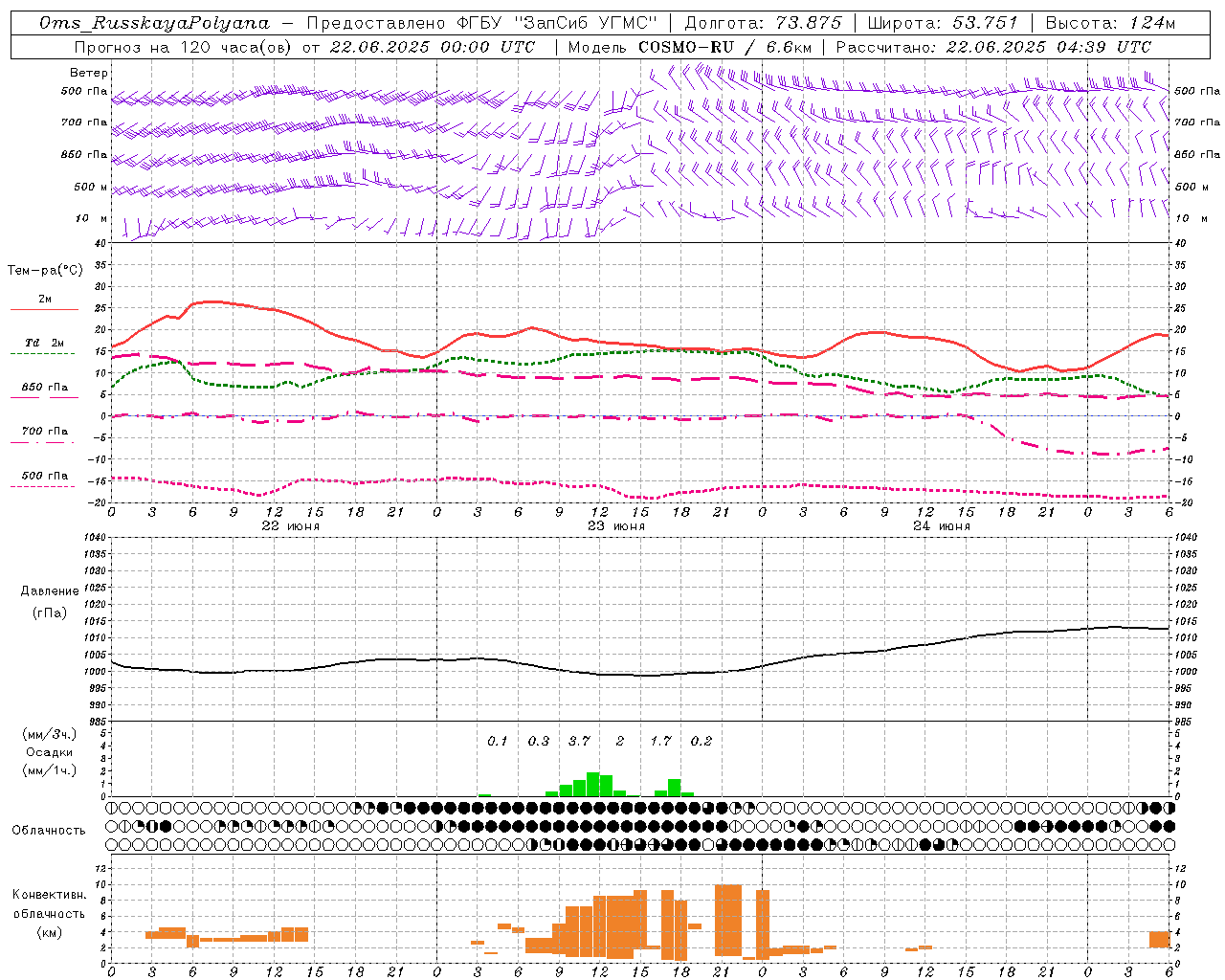The width and height of the screenshot is (1225, 980).
Task: Click the (мм/3ч.) precipitation unit label
Action: pyautogui.click(x=50, y=734)
